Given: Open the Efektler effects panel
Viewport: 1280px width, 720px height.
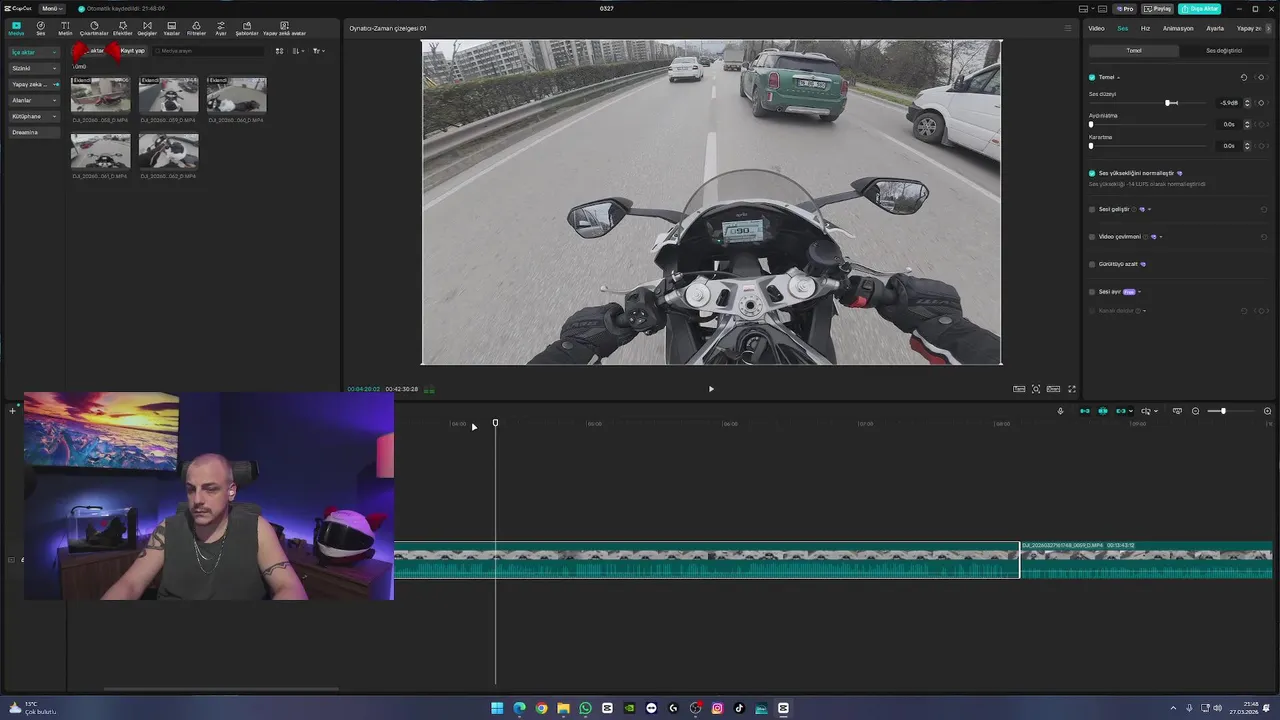Looking at the screenshot, I should click(123, 28).
